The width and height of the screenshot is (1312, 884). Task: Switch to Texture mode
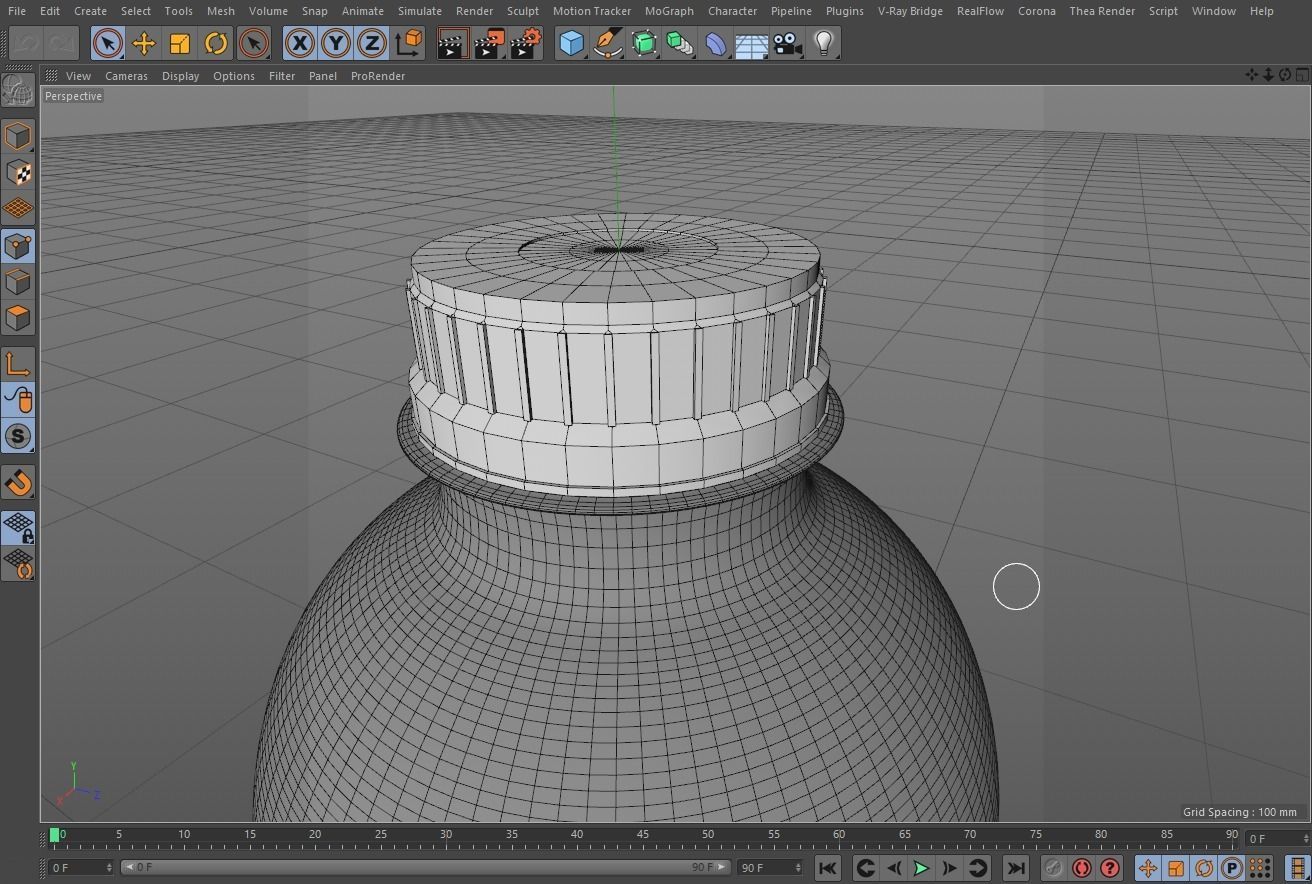pos(18,172)
